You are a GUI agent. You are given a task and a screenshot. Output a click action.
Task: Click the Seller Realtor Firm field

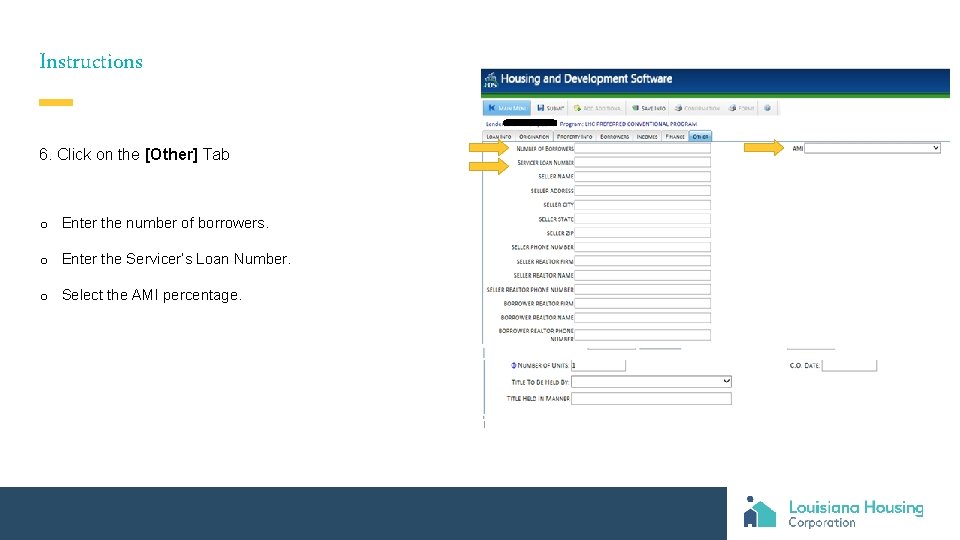tap(642, 261)
